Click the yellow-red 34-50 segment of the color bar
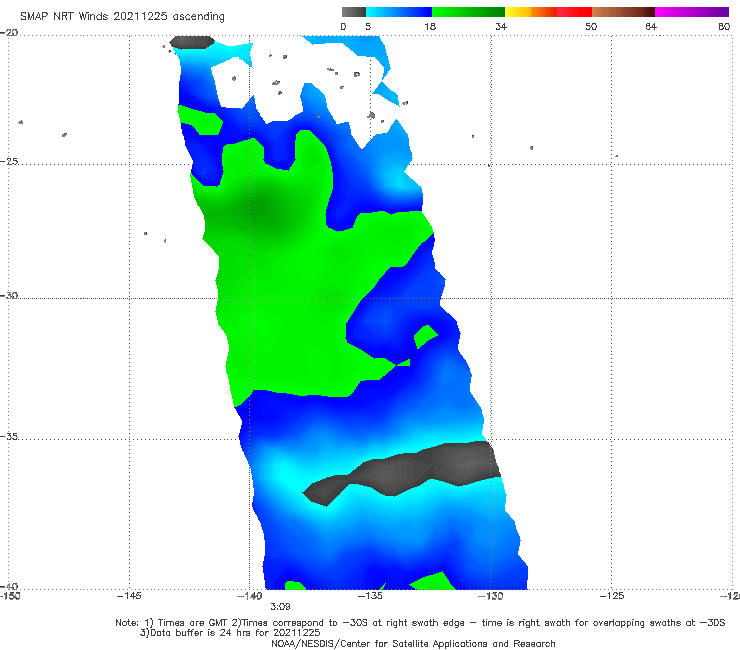Image resolution: width=740 pixels, height=650 pixels. pos(548,12)
